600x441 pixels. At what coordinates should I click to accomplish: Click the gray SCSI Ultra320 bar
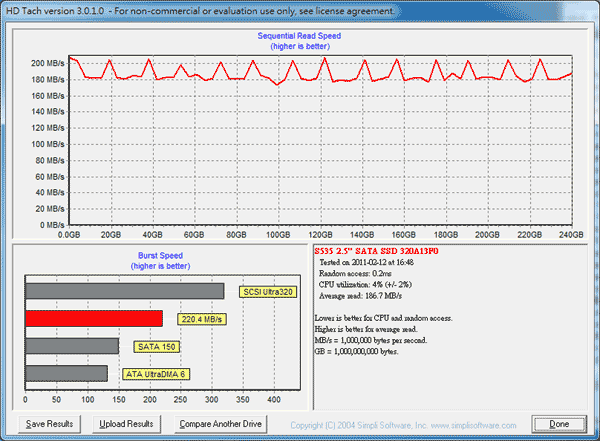[124, 292]
